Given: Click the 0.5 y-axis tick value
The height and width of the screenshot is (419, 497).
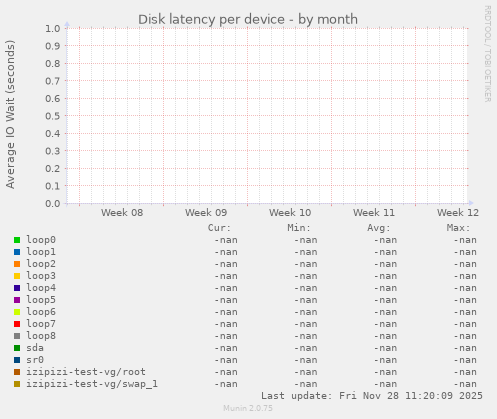Looking at the screenshot, I should click(x=53, y=116).
